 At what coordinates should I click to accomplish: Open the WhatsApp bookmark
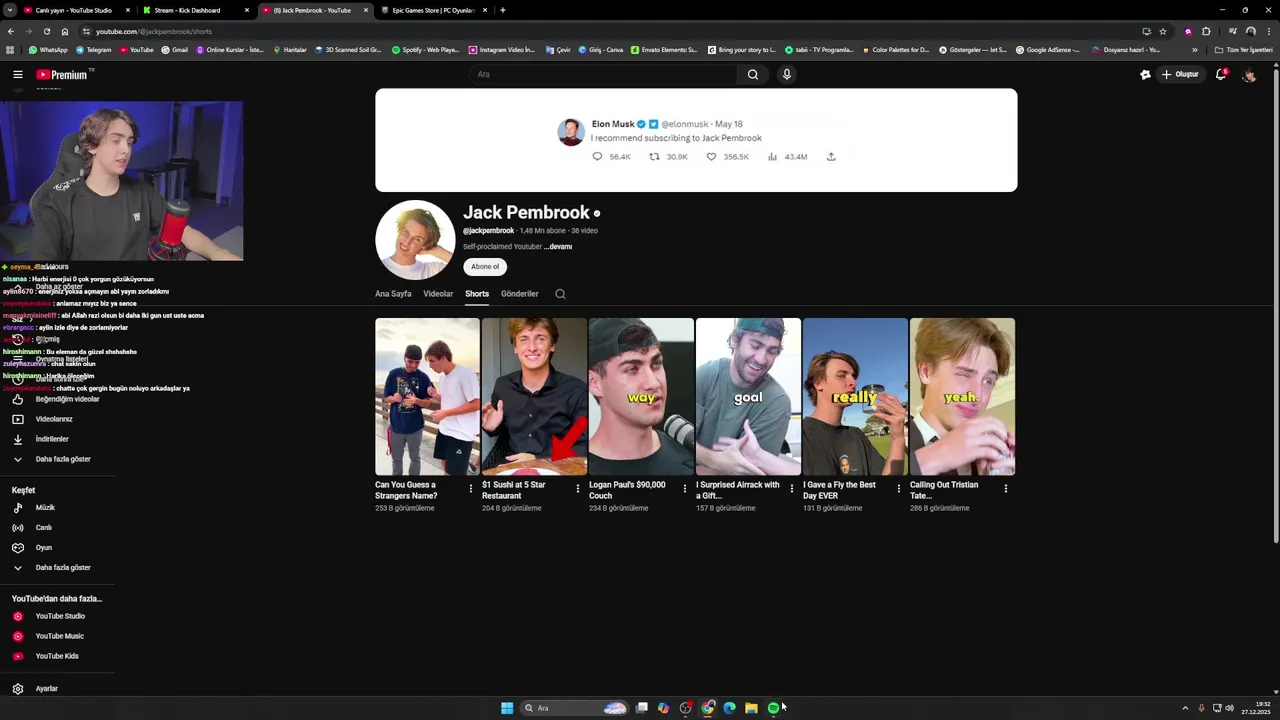point(48,50)
